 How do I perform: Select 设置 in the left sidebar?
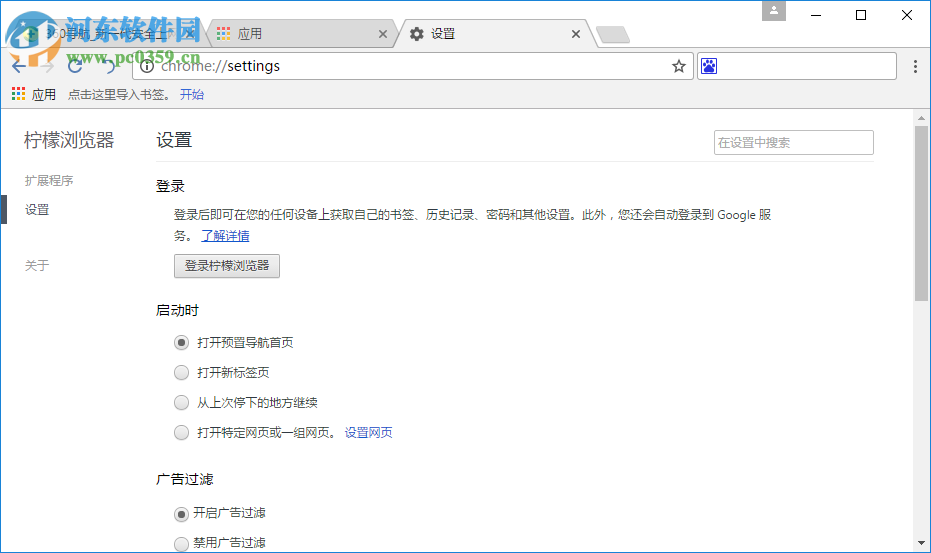37,210
